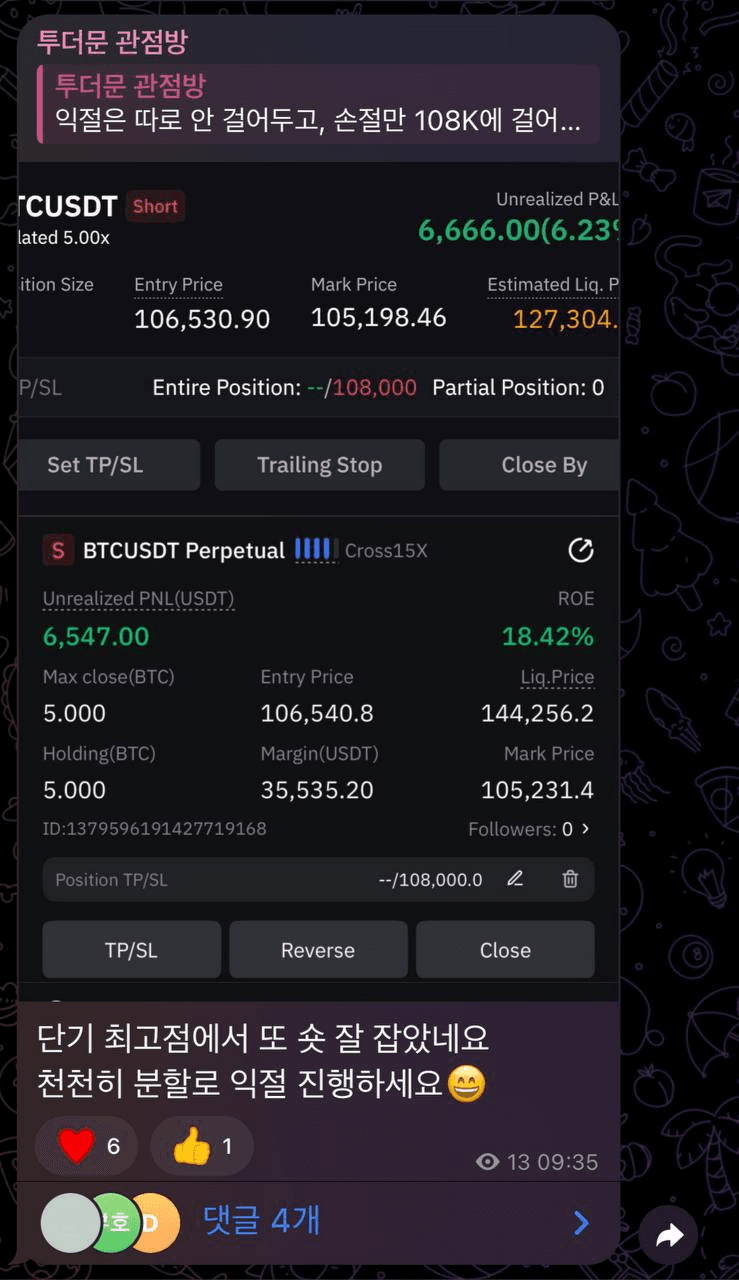Click the circular share icon beside Cross15X
The image size is (739, 1280).
(580, 550)
